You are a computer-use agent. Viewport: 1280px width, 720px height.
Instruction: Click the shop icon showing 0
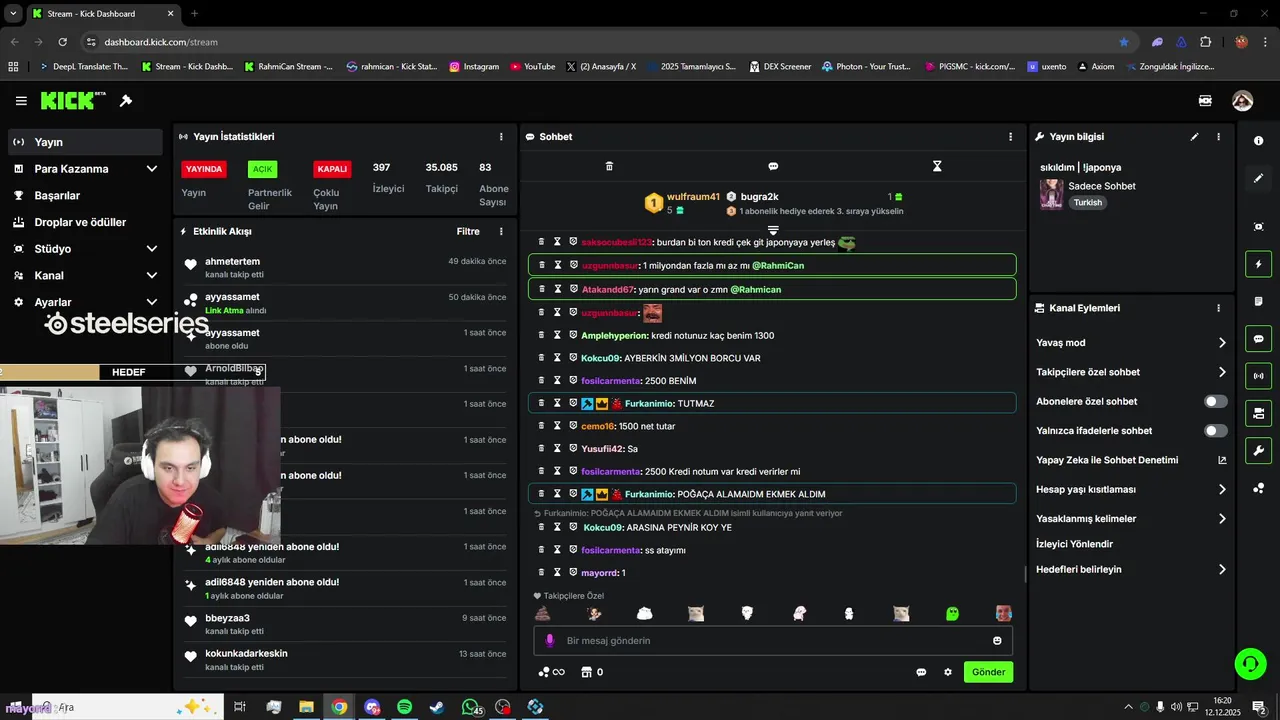point(592,672)
